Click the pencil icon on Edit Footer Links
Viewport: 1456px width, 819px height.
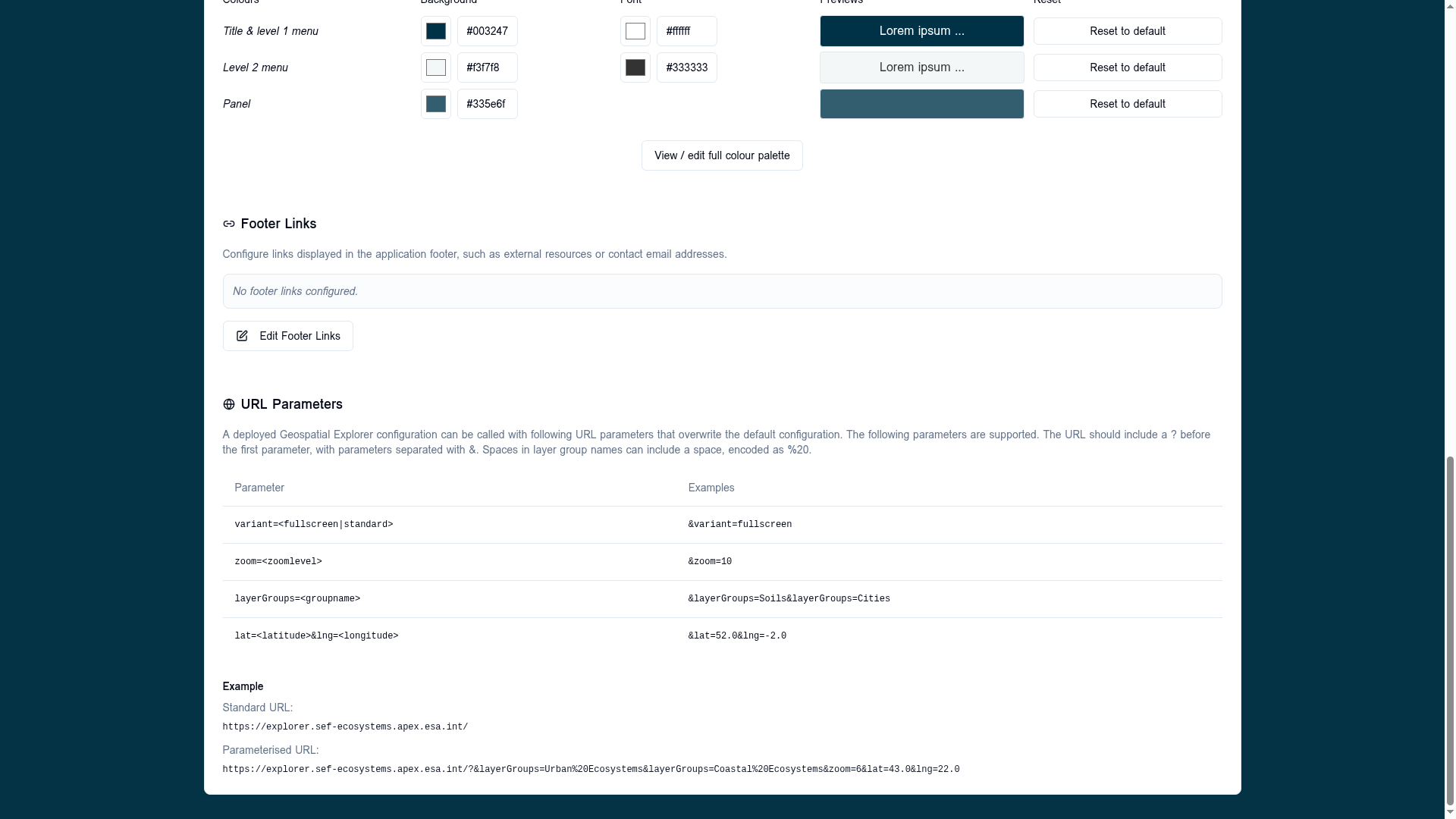click(x=242, y=336)
